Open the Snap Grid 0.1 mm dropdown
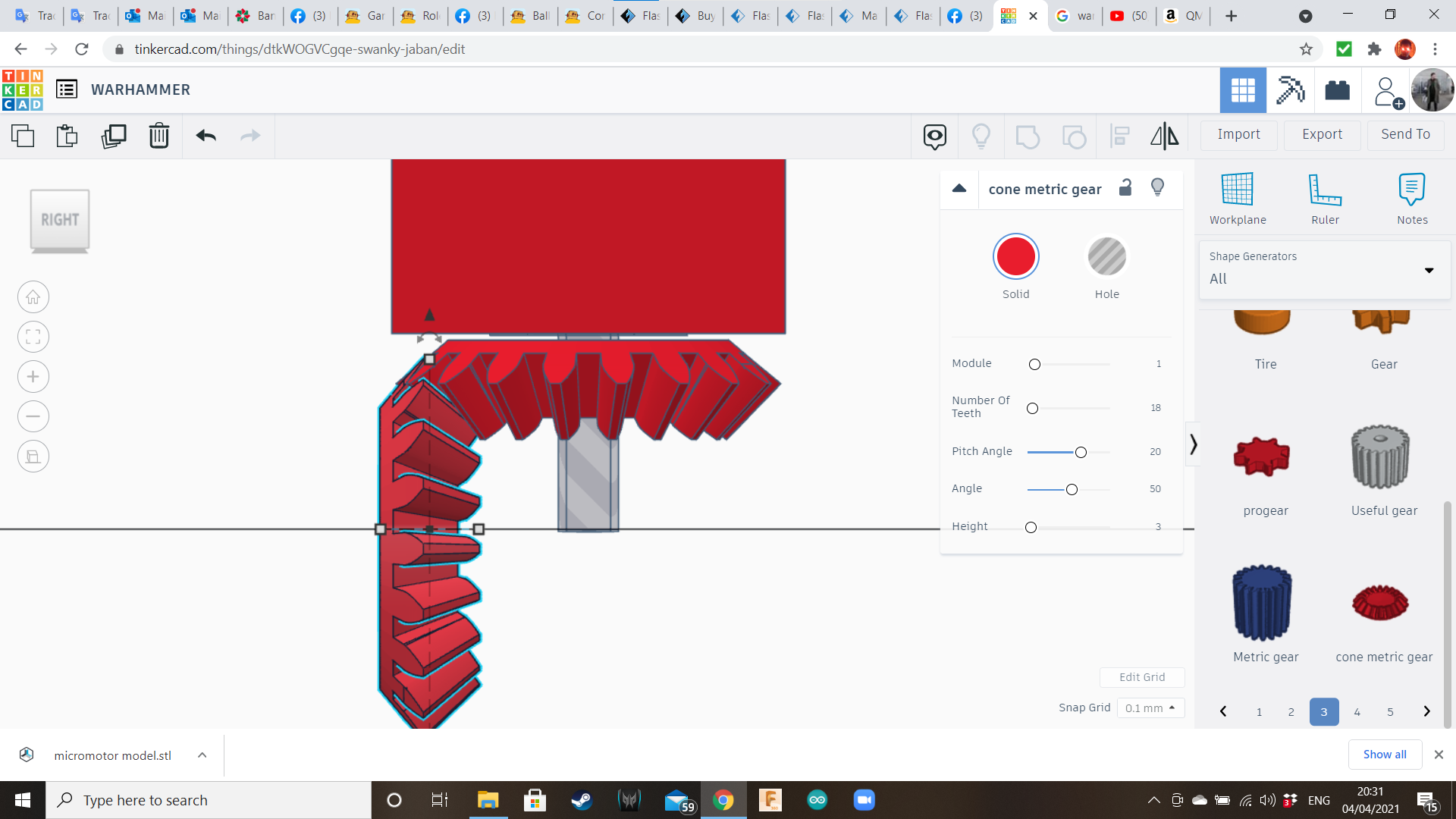 tap(1150, 708)
